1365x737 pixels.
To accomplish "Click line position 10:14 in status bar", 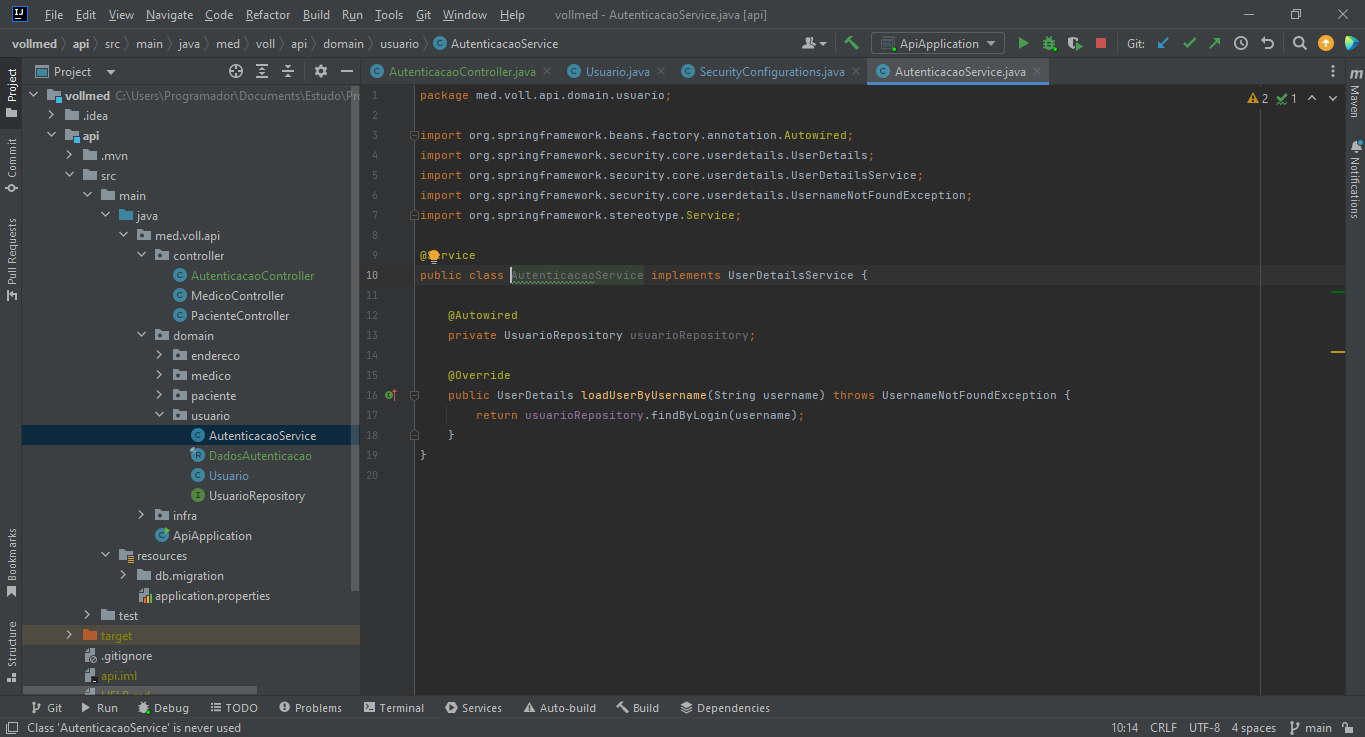I will click(x=1125, y=728).
